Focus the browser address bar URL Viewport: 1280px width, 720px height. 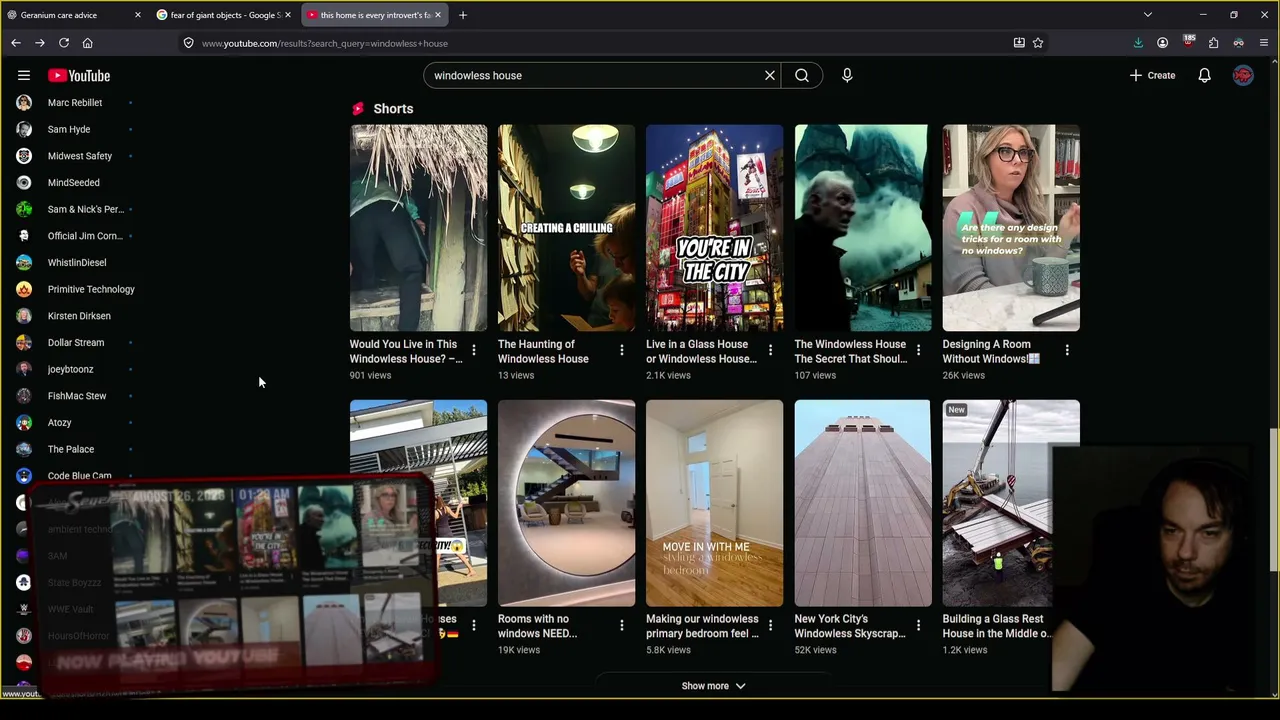click(x=600, y=43)
